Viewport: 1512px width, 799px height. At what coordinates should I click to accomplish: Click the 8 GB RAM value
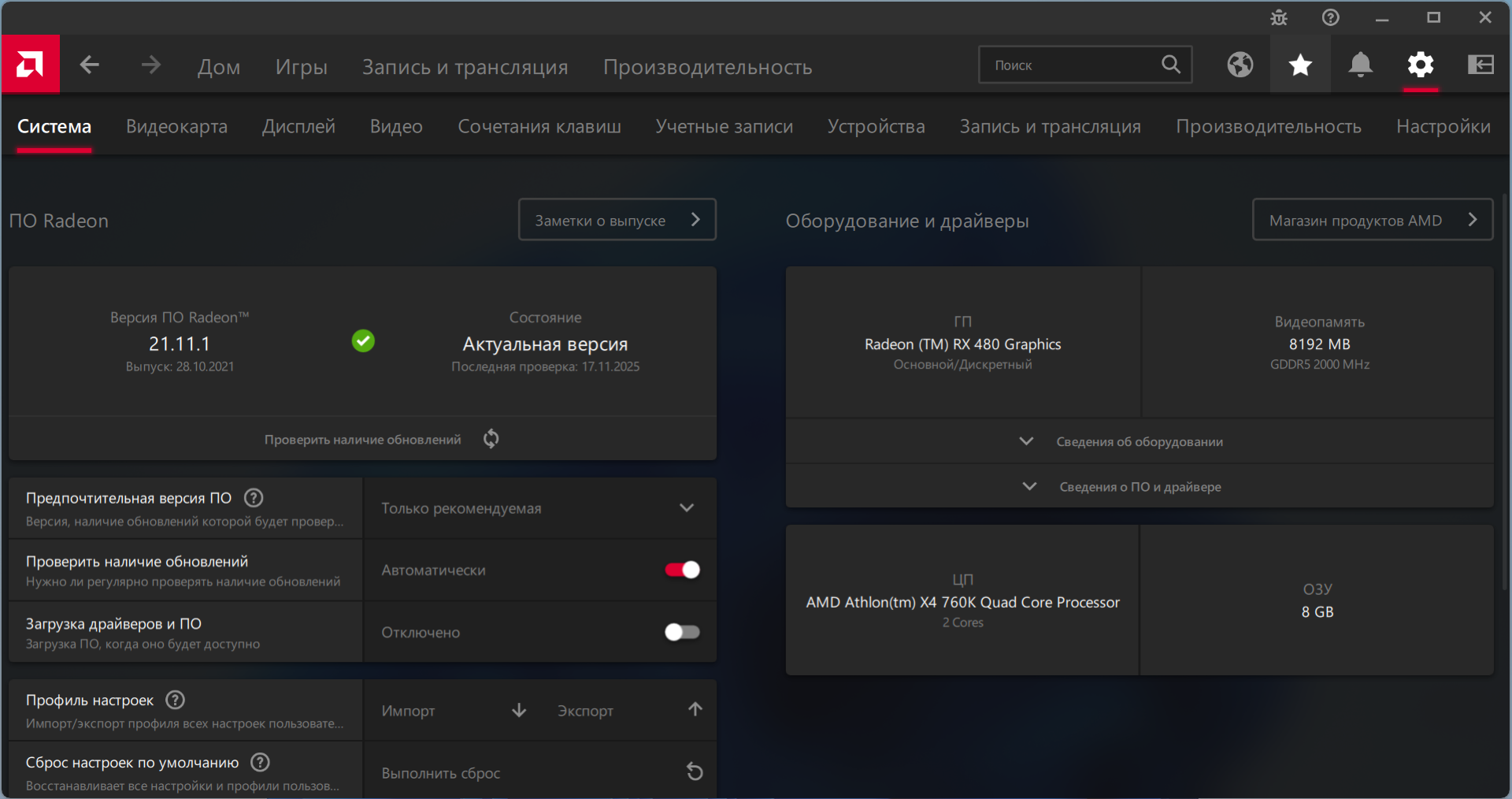1317,612
